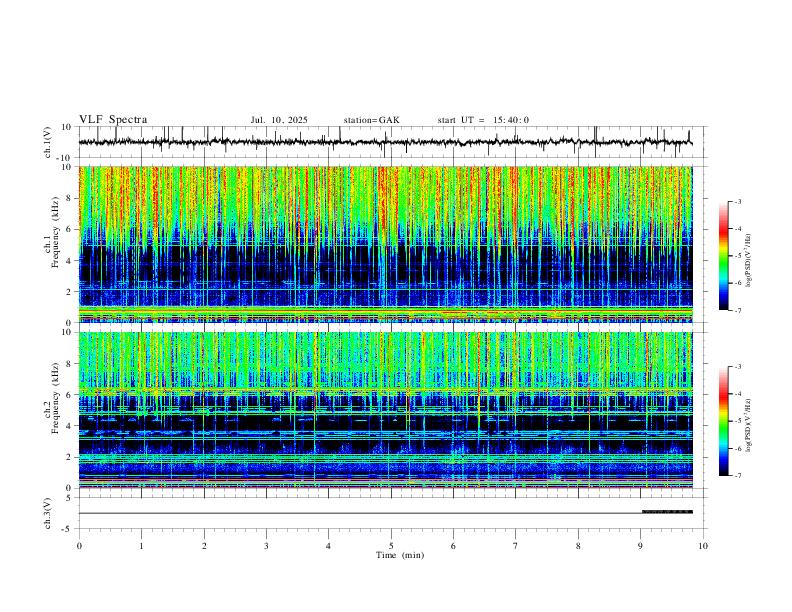792x612 pixels.
Task: Click the ch.1 color bar scale
Action: pos(723,256)
